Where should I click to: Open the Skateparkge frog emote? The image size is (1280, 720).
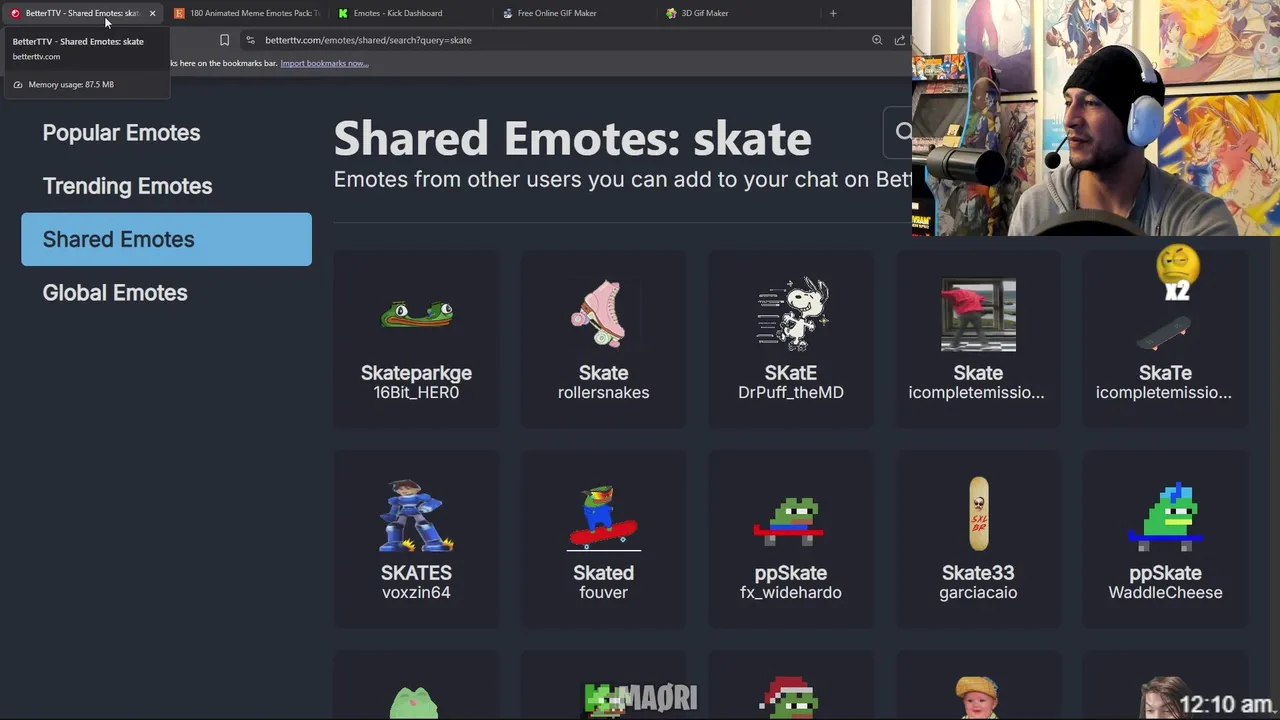click(x=416, y=338)
